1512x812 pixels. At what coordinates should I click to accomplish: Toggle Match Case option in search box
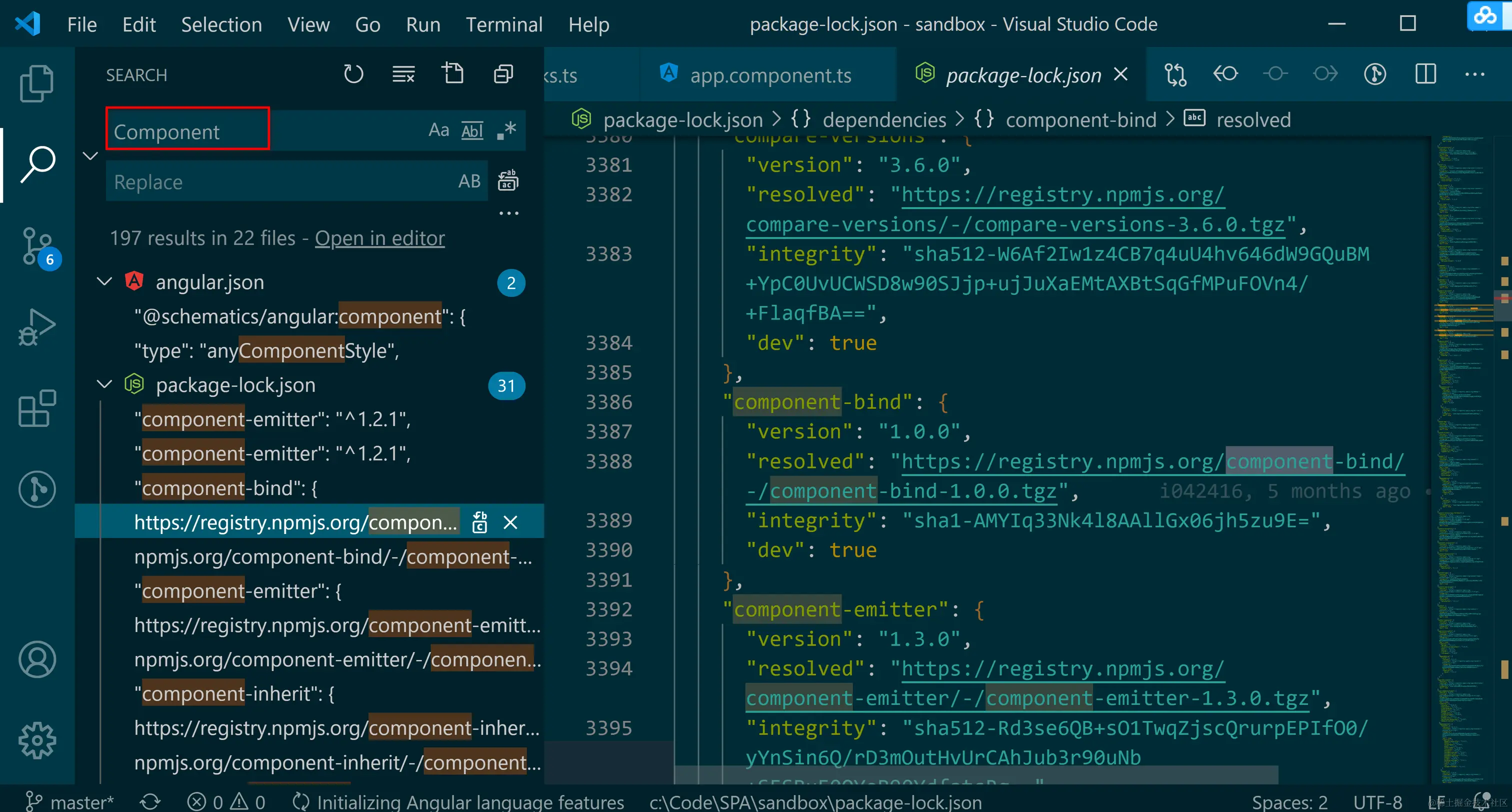[x=438, y=130]
